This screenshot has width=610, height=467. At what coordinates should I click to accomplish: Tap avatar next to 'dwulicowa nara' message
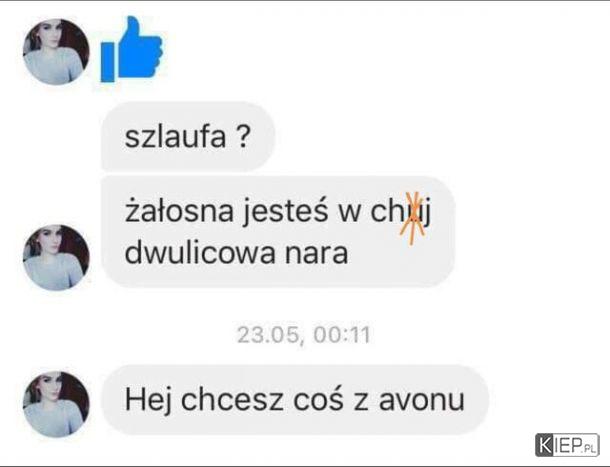point(56,258)
